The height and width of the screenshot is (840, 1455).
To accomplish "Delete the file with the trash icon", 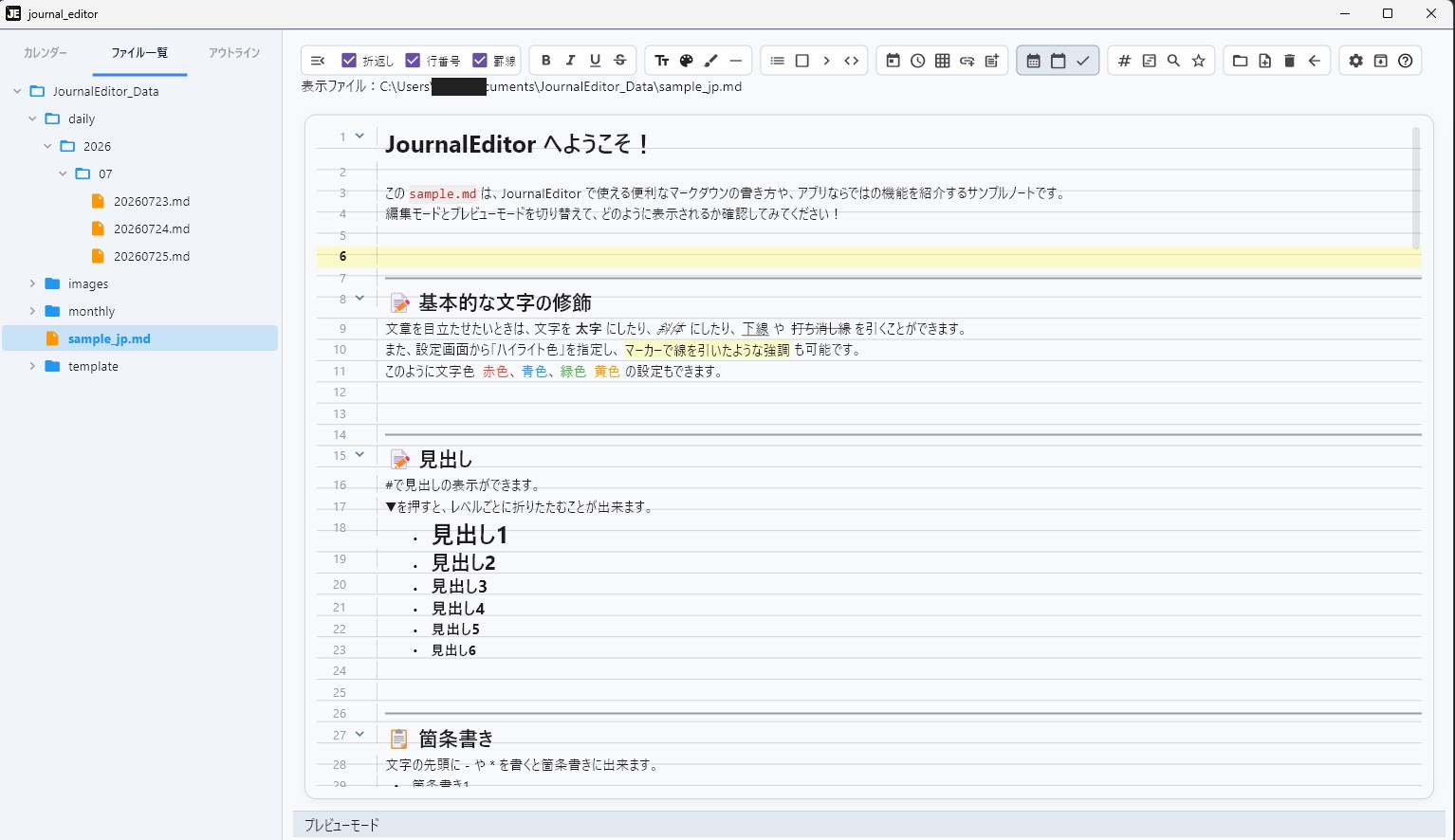I will 1290,61.
